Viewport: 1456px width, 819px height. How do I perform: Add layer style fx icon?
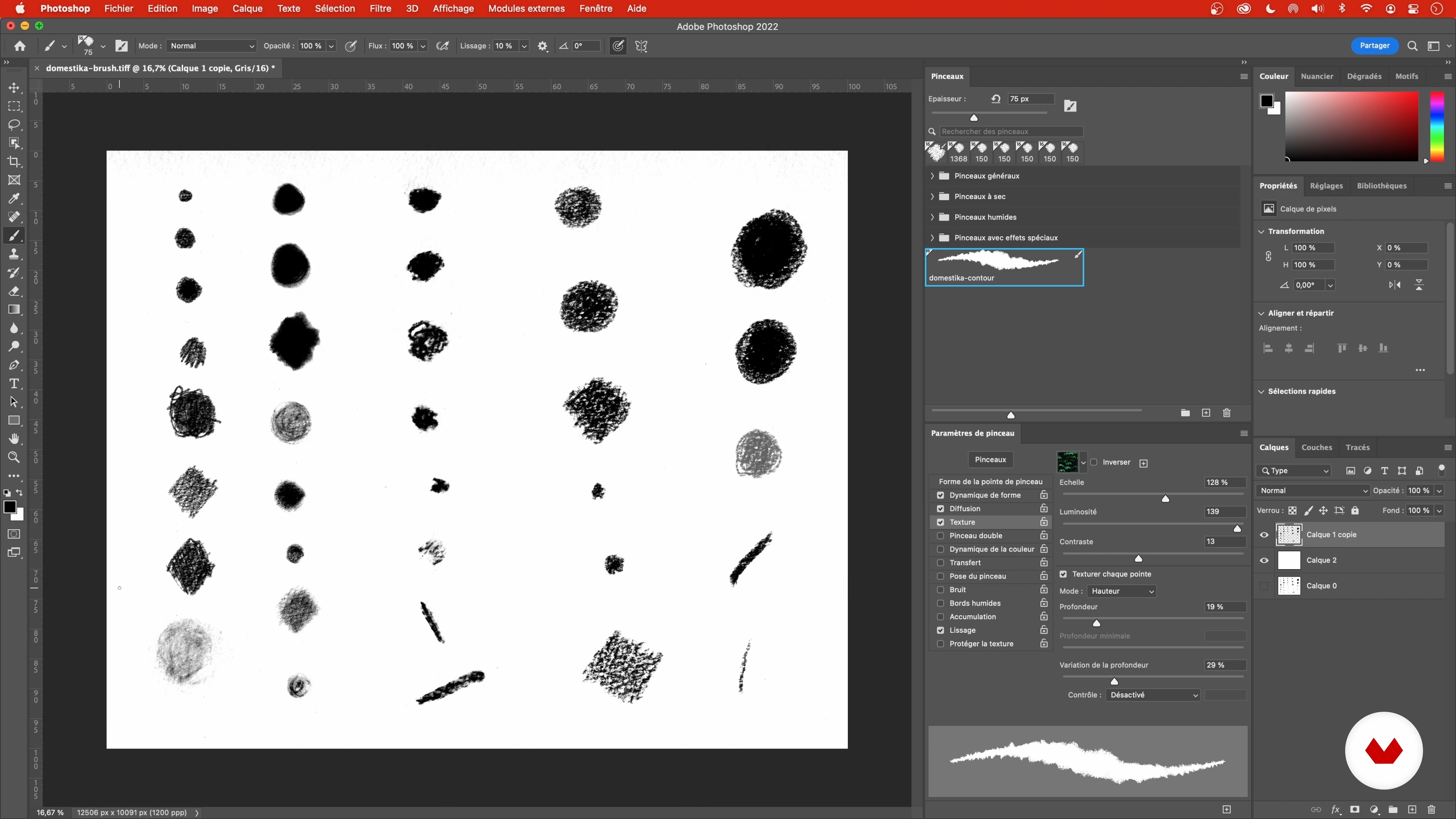pyautogui.click(x=1336, y=810)
